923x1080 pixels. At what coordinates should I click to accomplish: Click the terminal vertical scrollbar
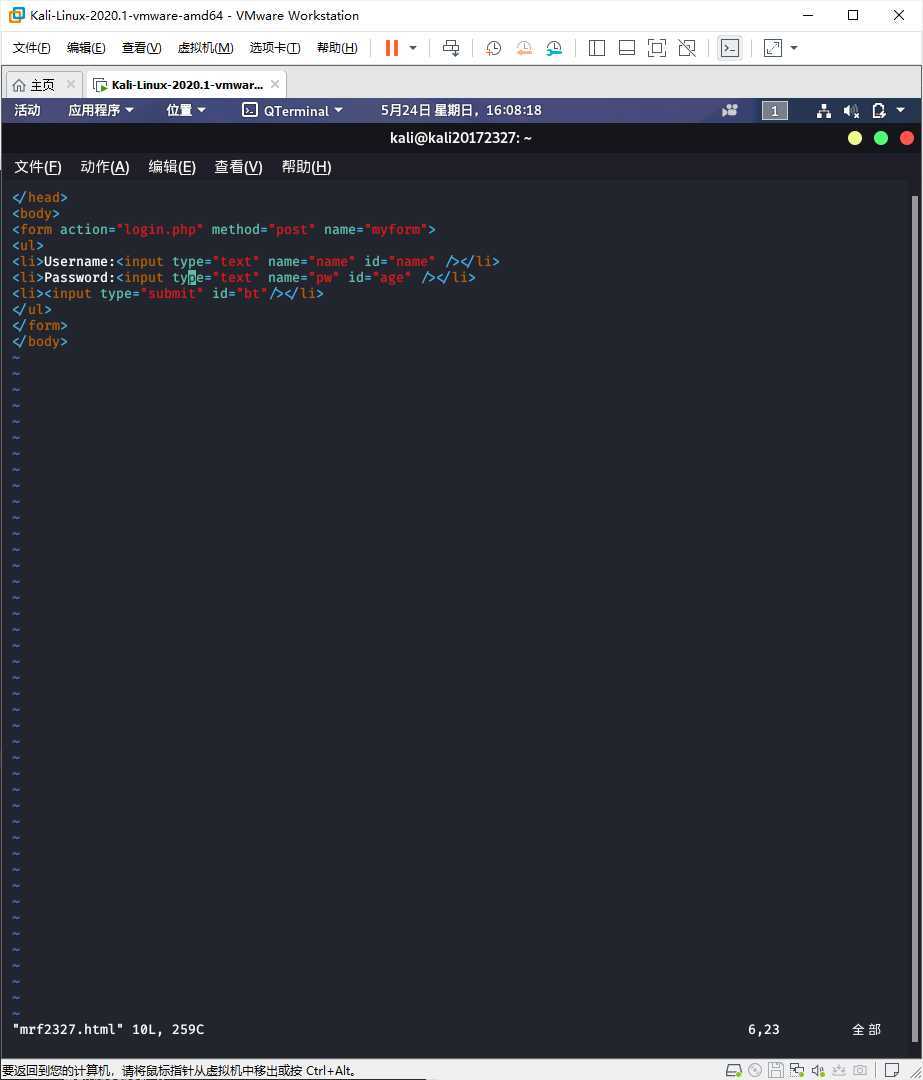coord(915,618)
